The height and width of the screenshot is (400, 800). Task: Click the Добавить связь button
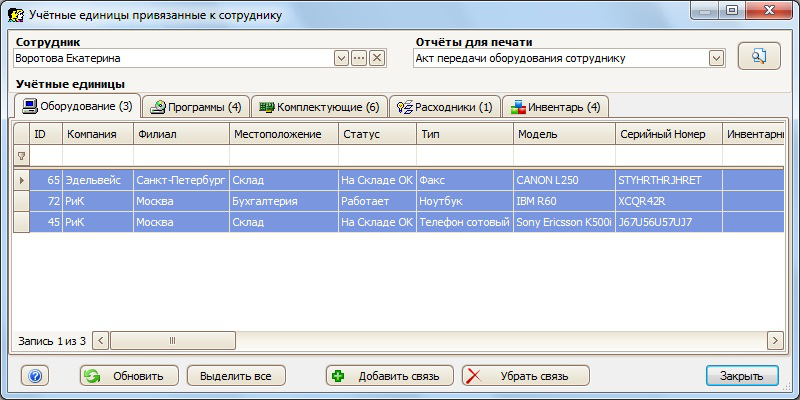pyautogui.click(x=390, y=376)
